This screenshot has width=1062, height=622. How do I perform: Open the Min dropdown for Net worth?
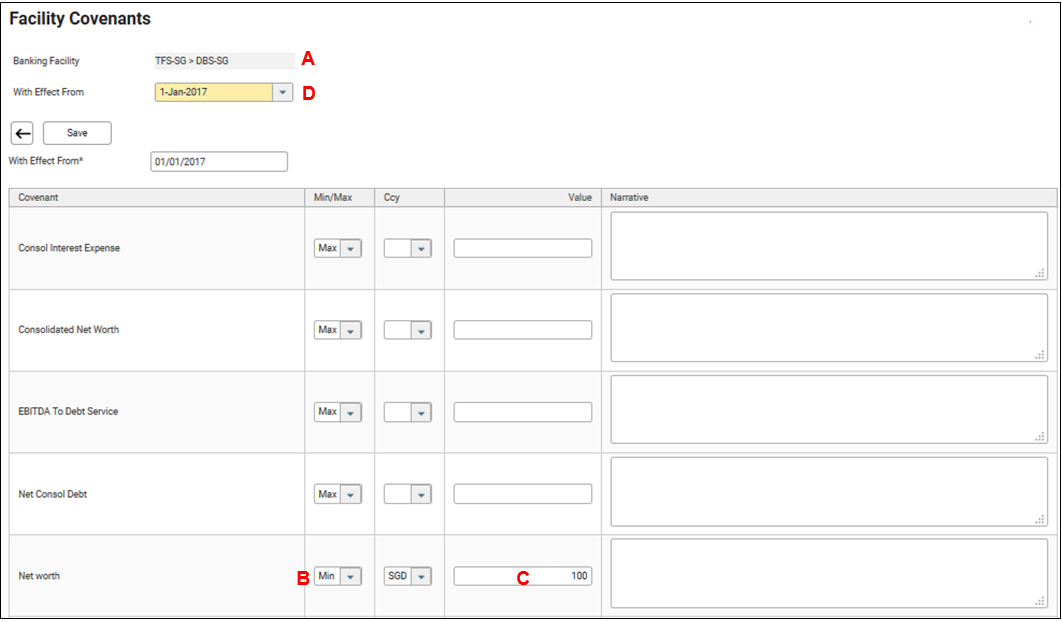tap(338, 576)
